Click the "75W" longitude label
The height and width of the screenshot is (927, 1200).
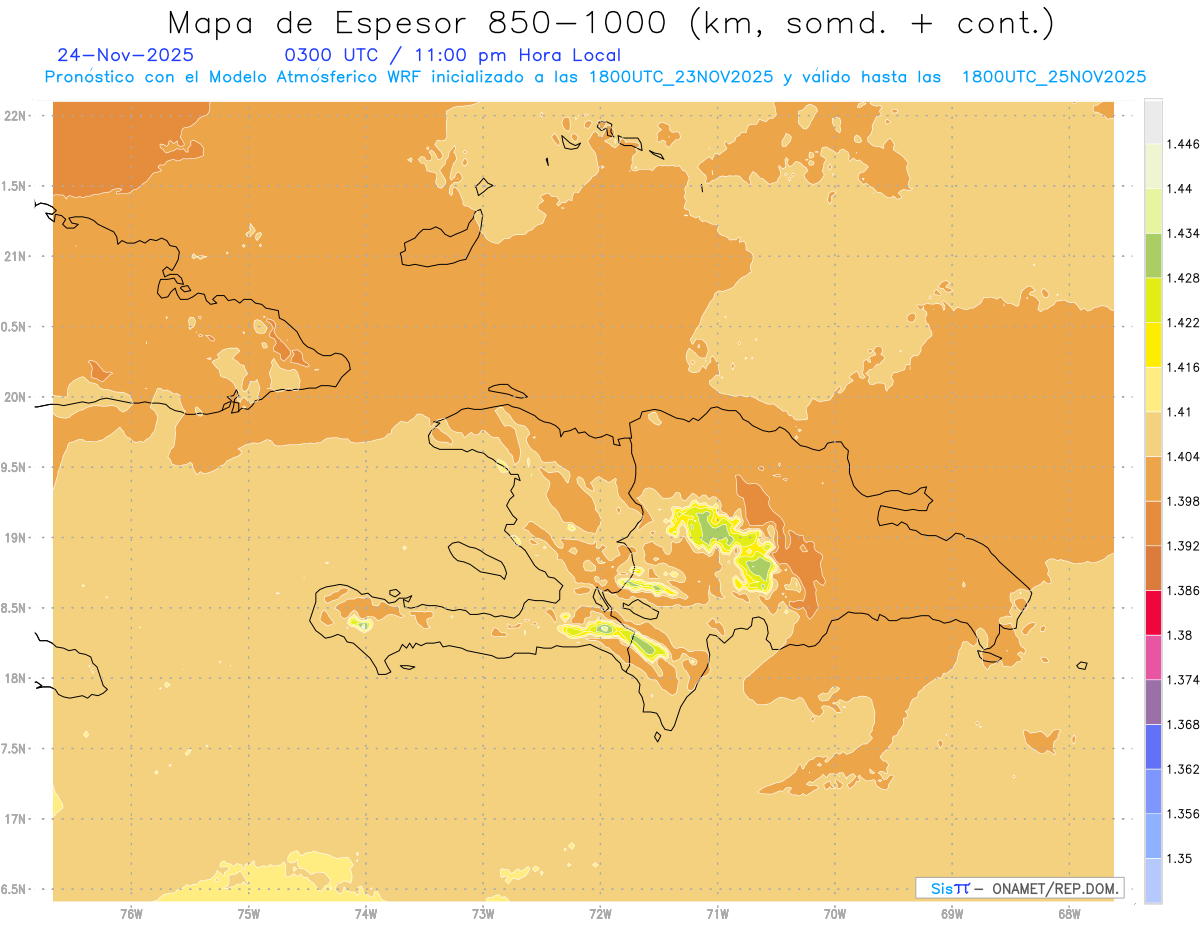[249, 915]
